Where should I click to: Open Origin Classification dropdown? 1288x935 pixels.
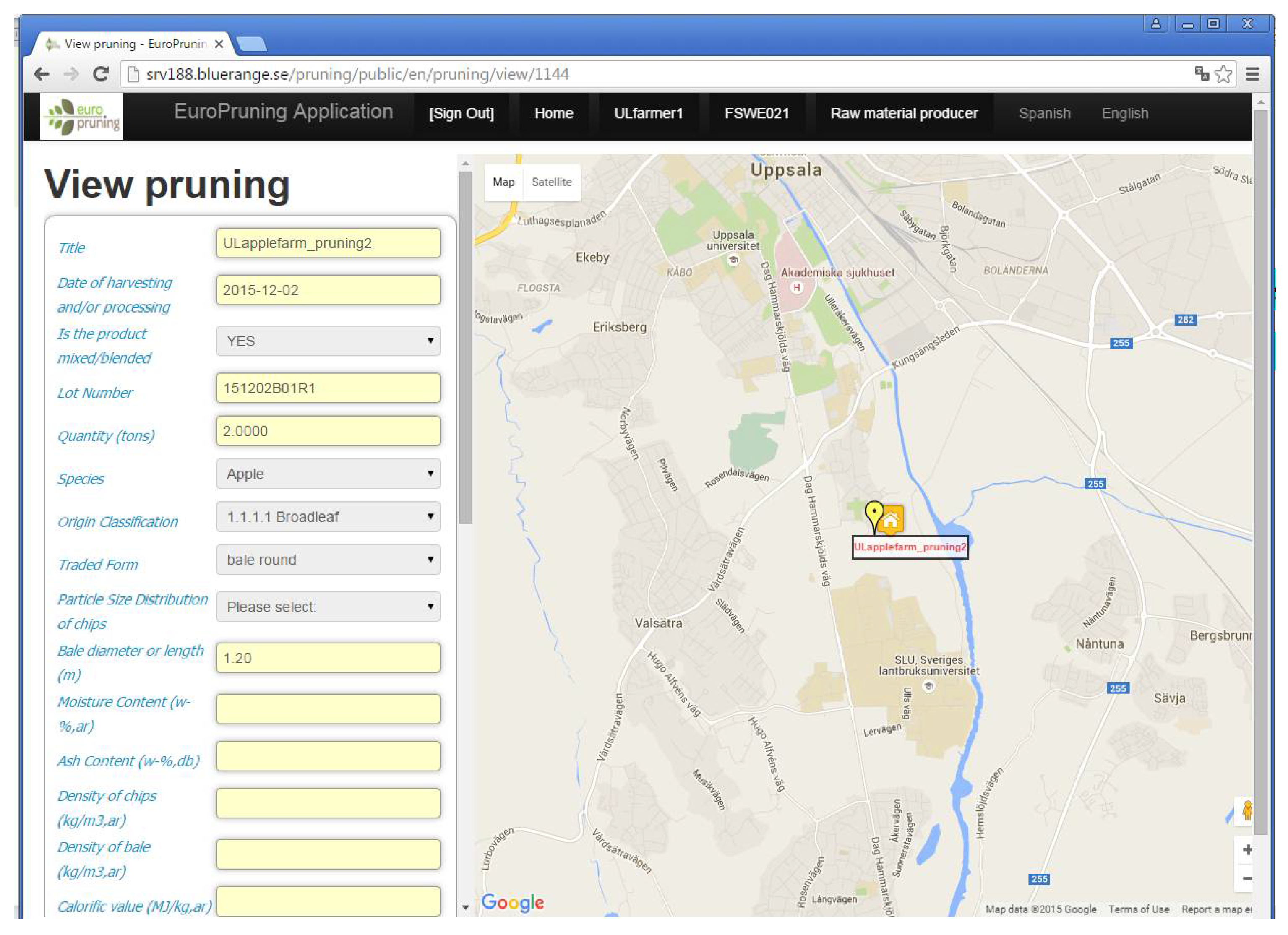click(328, 517)
